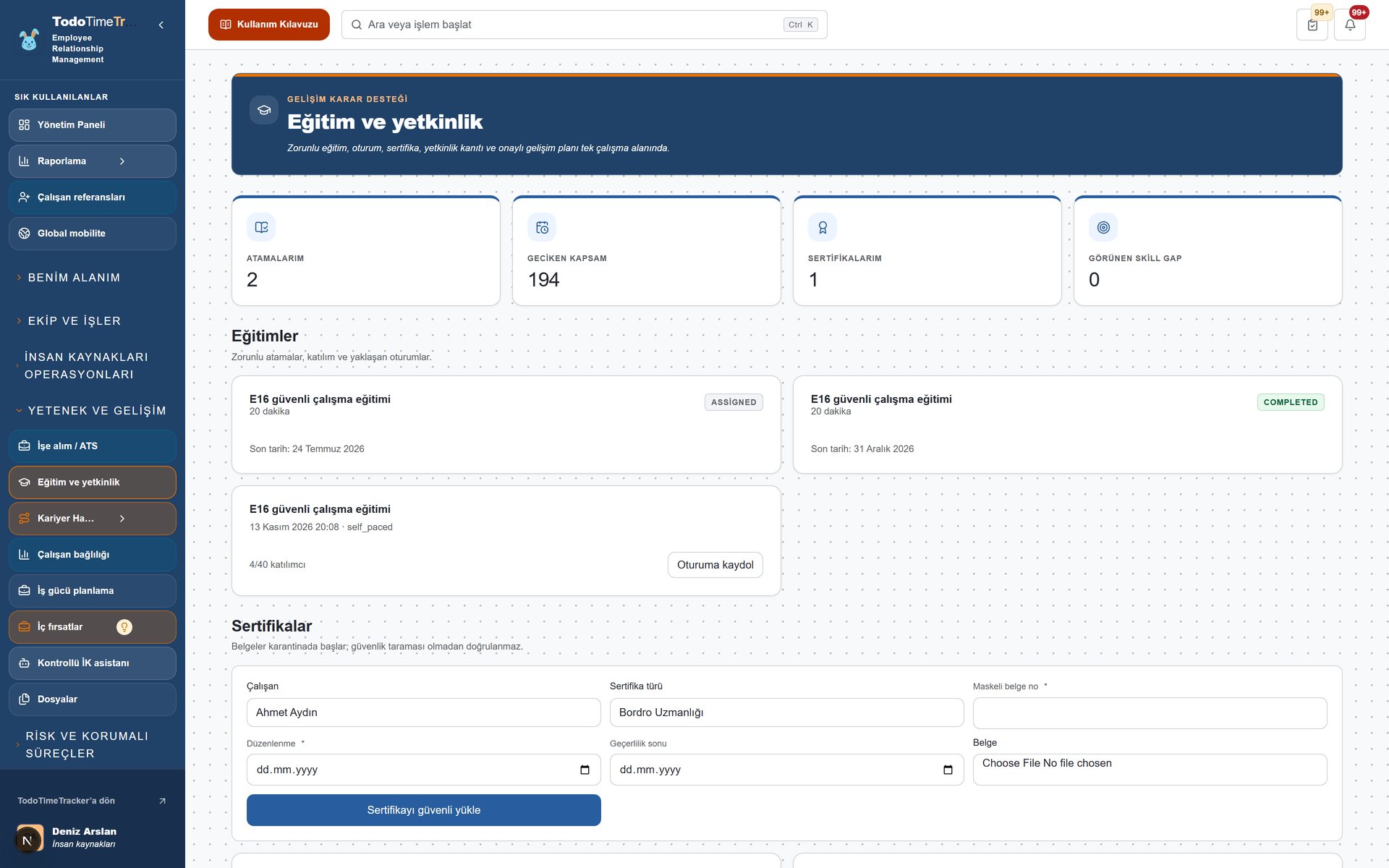Collapse sidebar using the back chevron
This screenshot has width=1389, height=868.
[161, 25]
